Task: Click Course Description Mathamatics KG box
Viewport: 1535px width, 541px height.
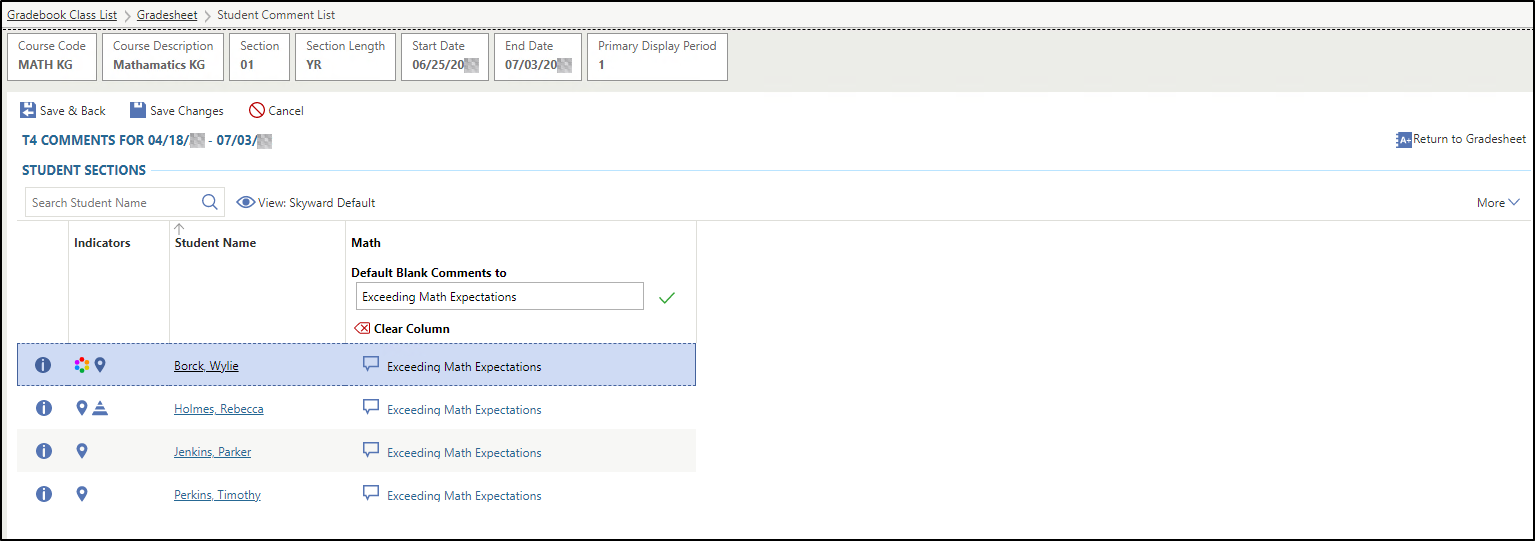Action: [163, 56]
